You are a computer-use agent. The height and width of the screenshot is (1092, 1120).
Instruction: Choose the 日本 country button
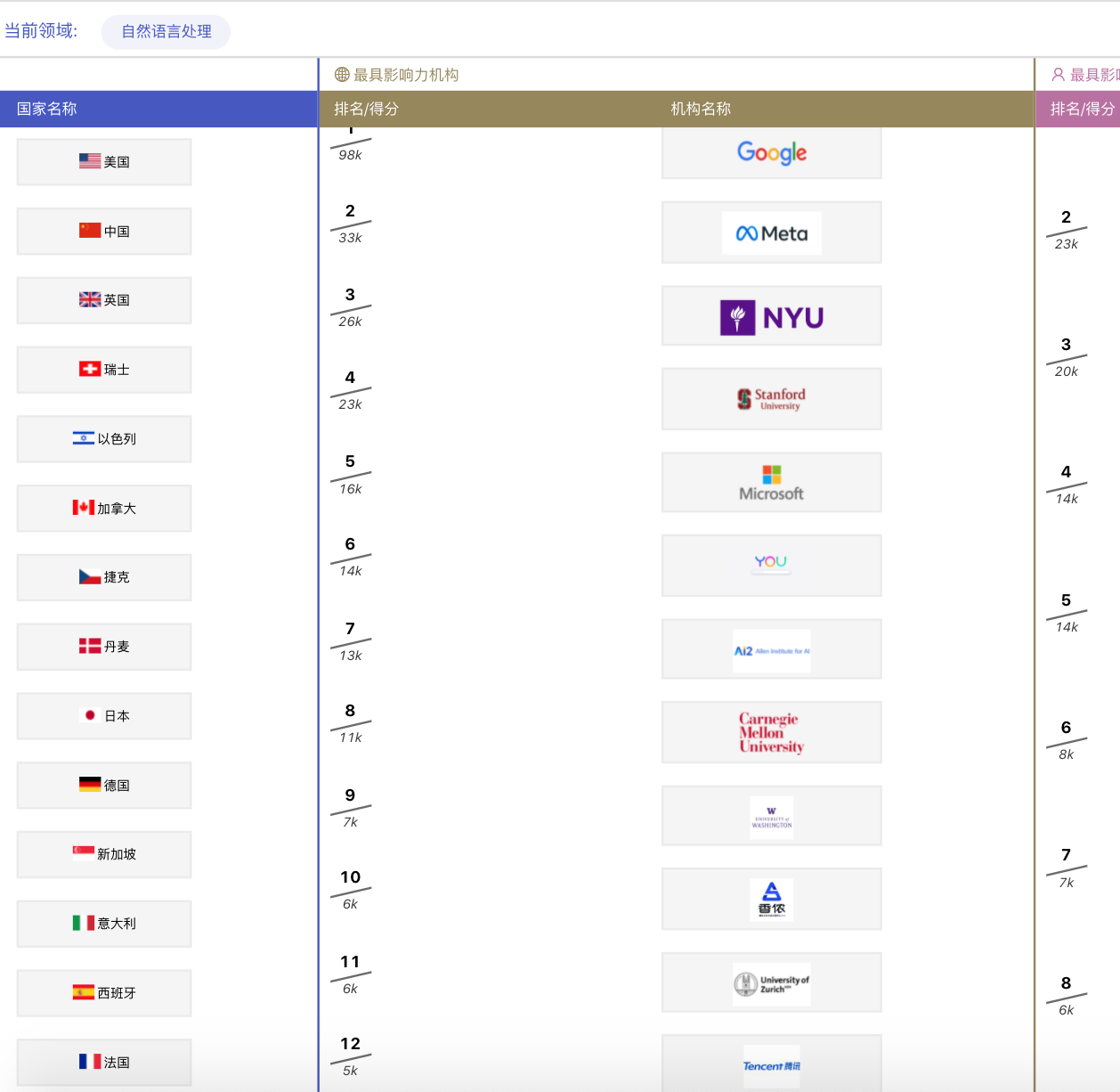pos(104,716)
